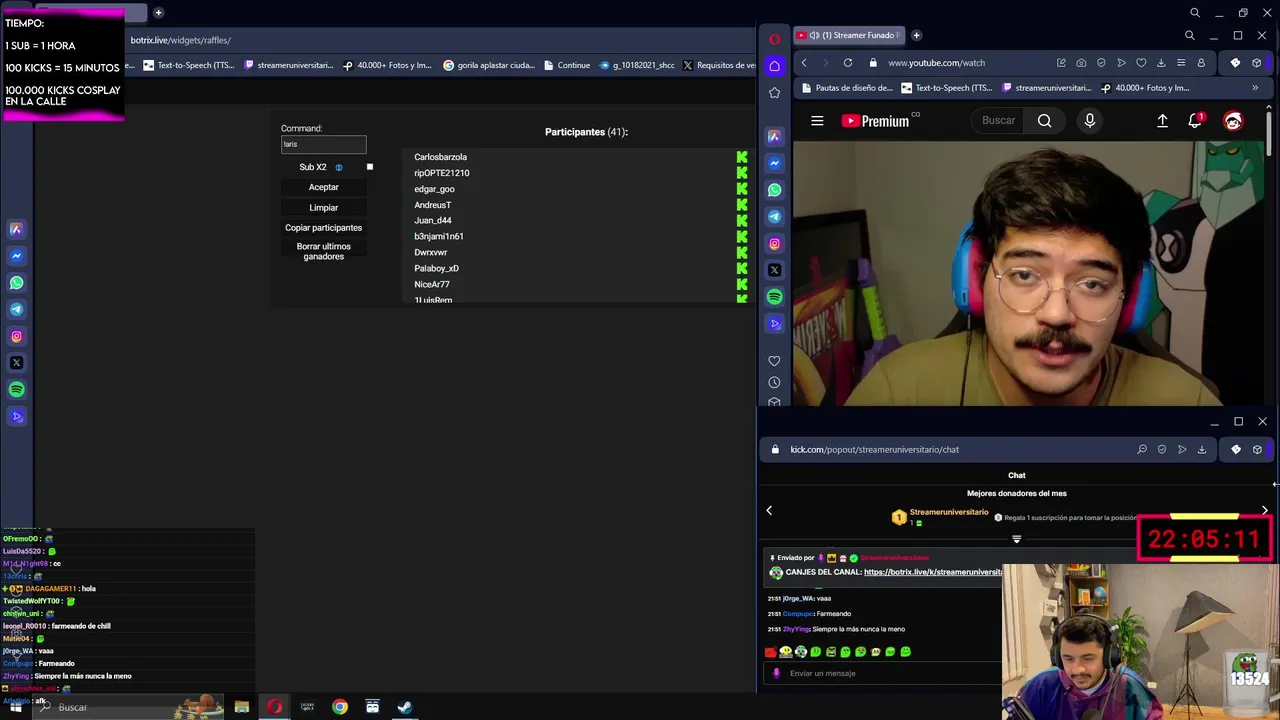Click Opera menu logo in YouTube window
The height and width of the screenshot is (720, 1280).
(x=774, y=39)
